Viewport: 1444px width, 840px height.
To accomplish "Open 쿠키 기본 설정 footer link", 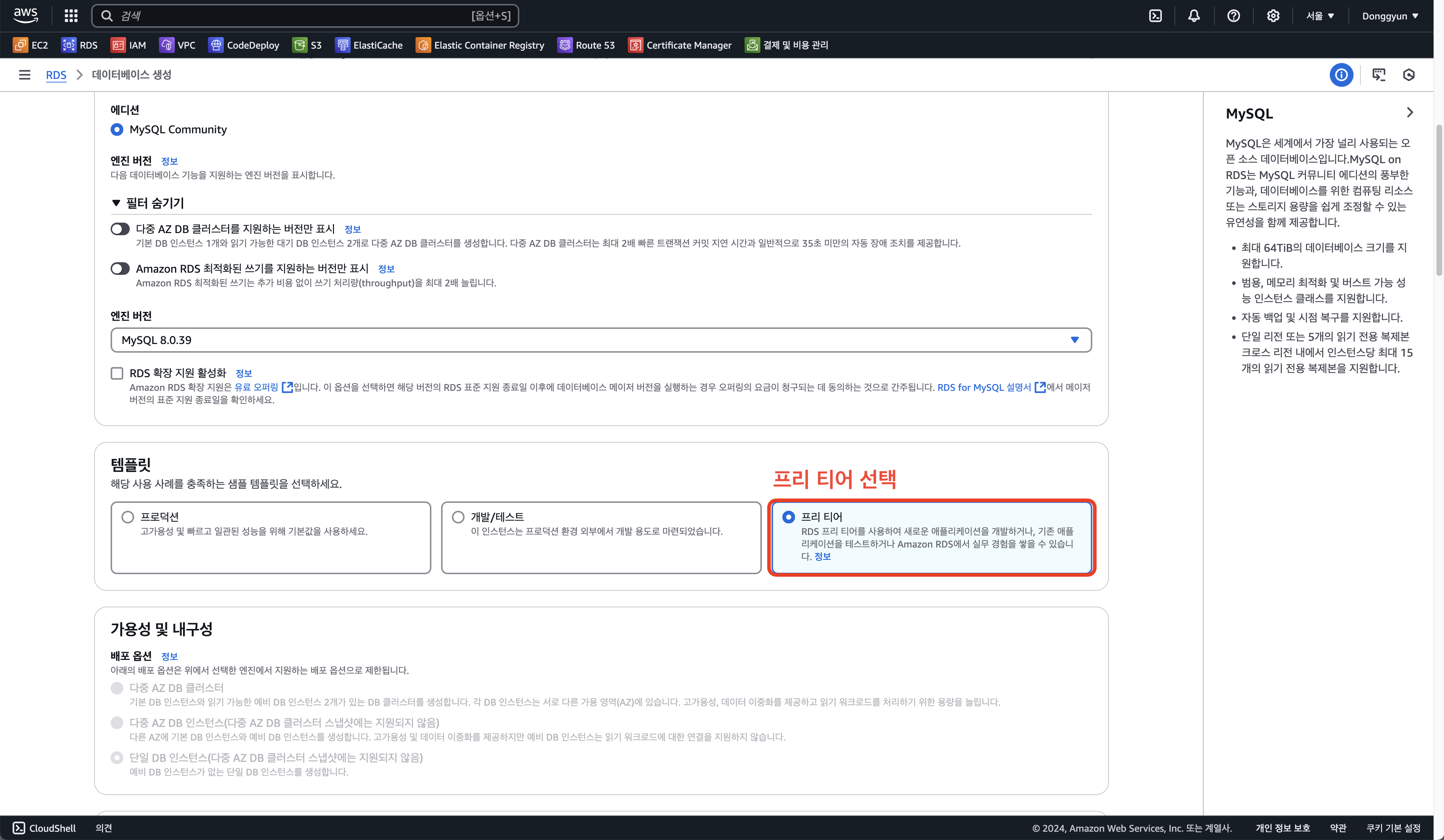I will [x=1393, y=828].
